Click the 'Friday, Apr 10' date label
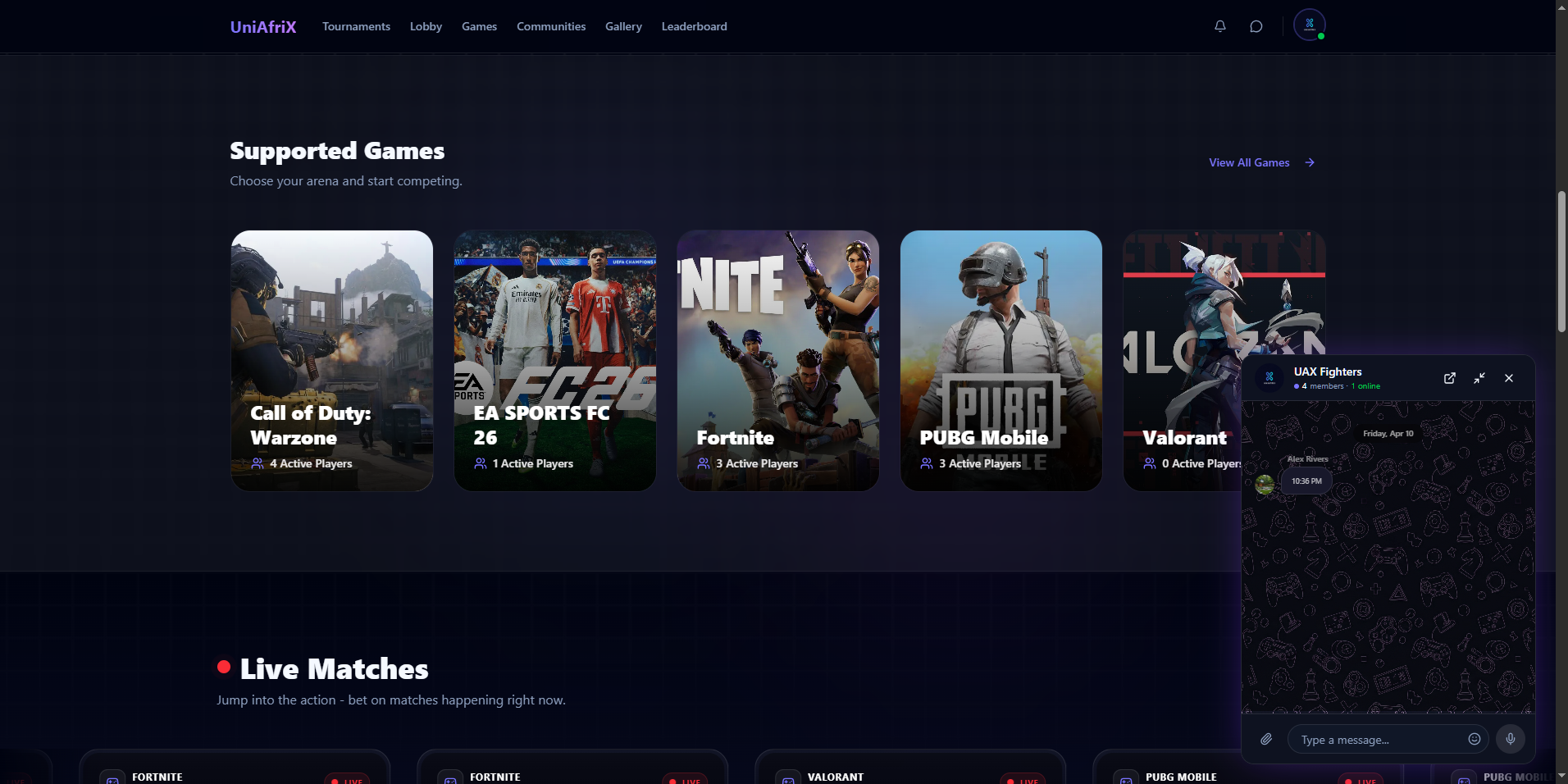Viewport: 1568px width, 784px height. point(1388,433)
